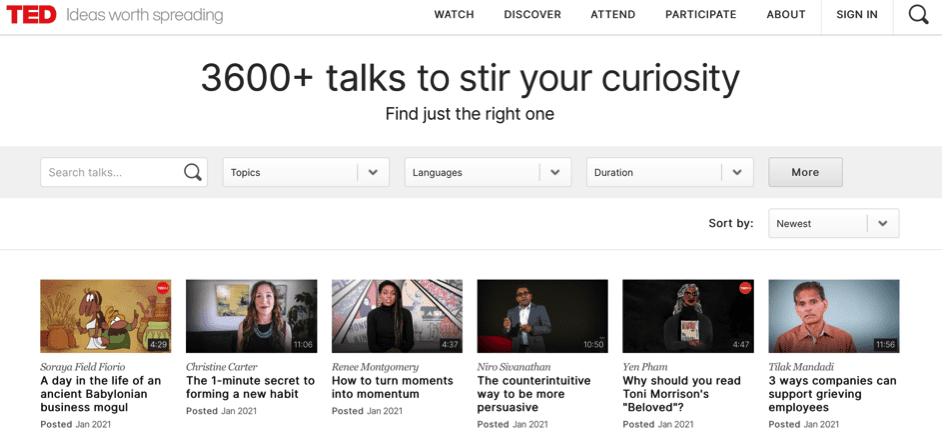Image resolution: width=943 pixels, height=440 pixels.
Task: Click the 4:37 duration badge
Action: 449,345
